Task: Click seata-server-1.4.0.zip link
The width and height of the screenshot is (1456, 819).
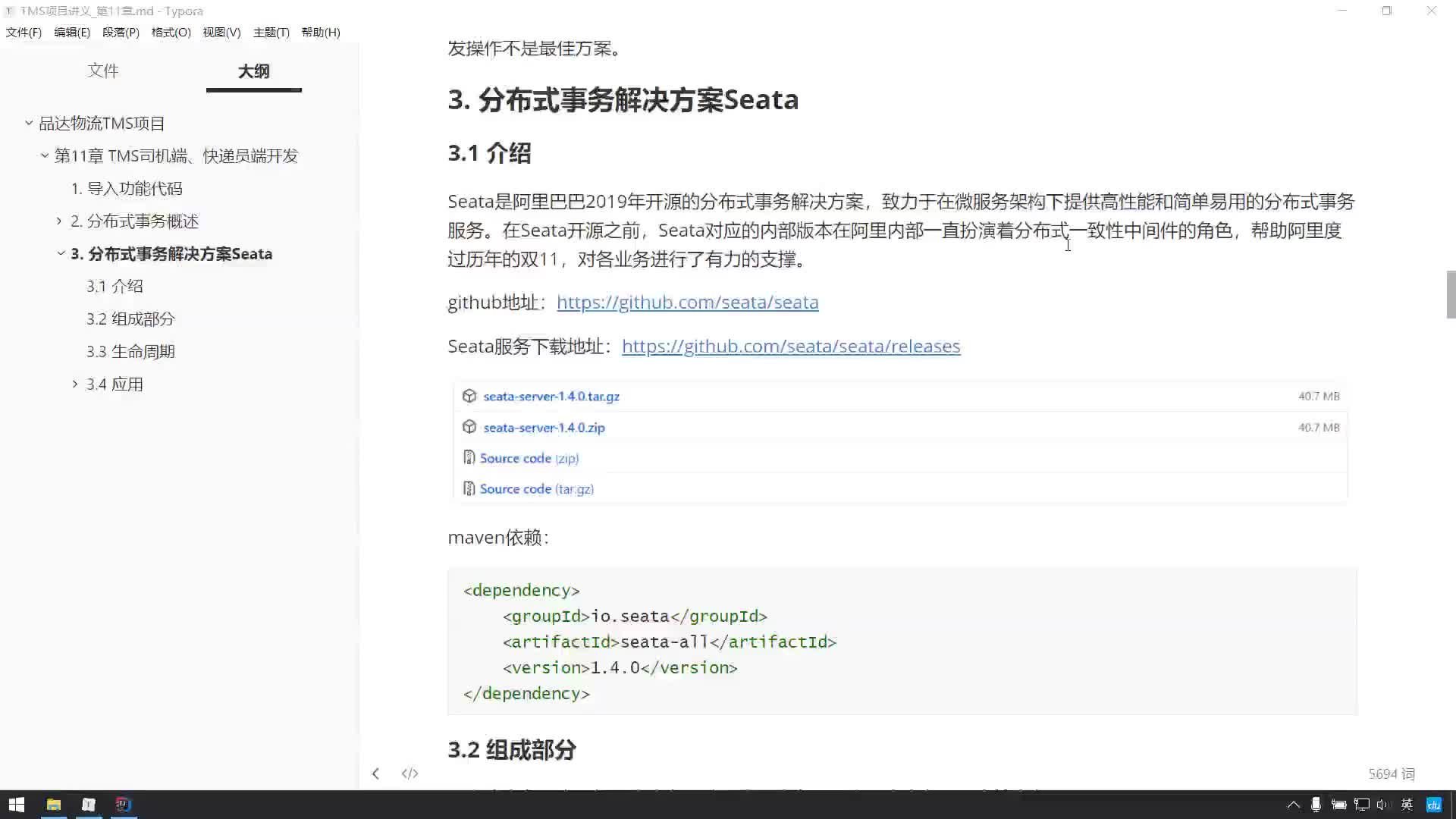Action: click(x=544, y=427)
